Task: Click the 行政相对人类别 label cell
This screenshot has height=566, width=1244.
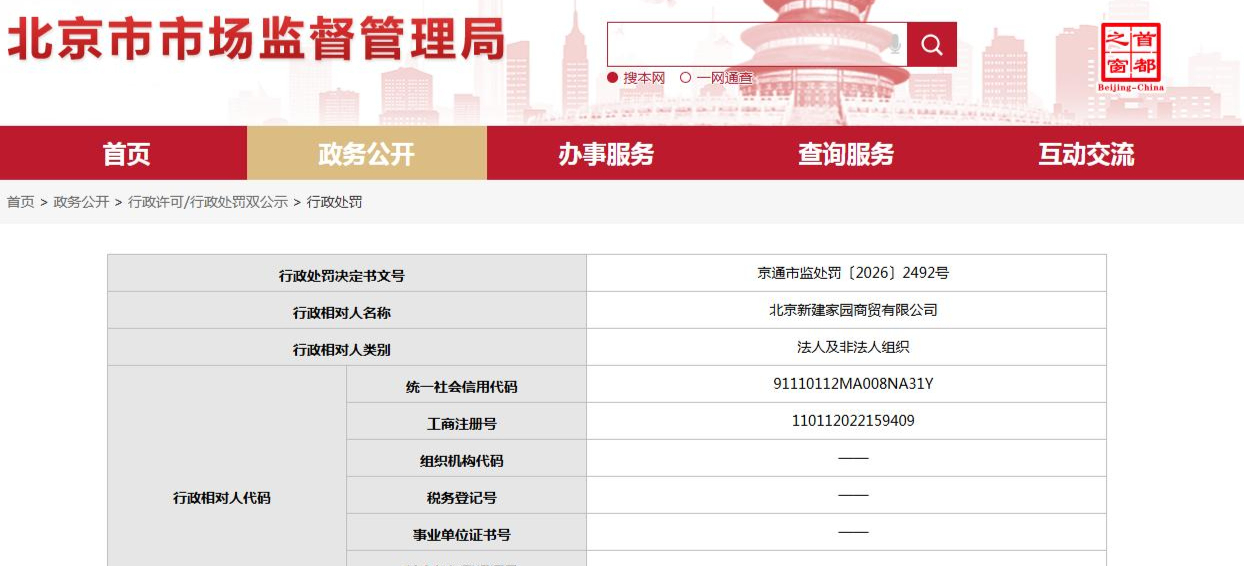Action: (x=347, y=347)
